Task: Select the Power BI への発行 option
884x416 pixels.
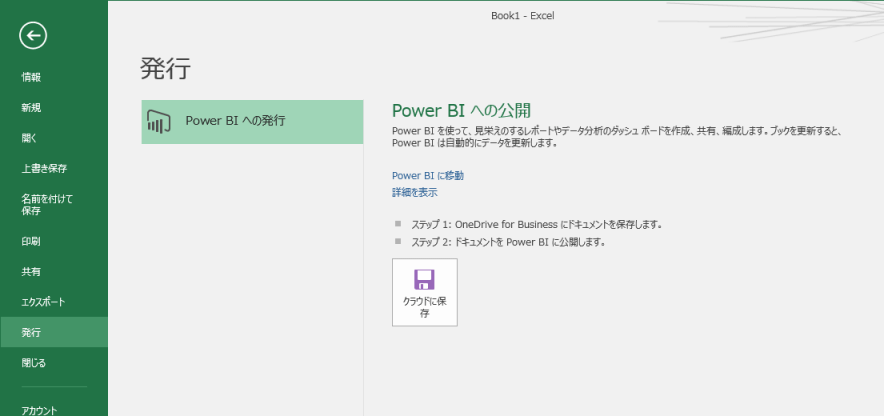Action: [x=252, y=122]
